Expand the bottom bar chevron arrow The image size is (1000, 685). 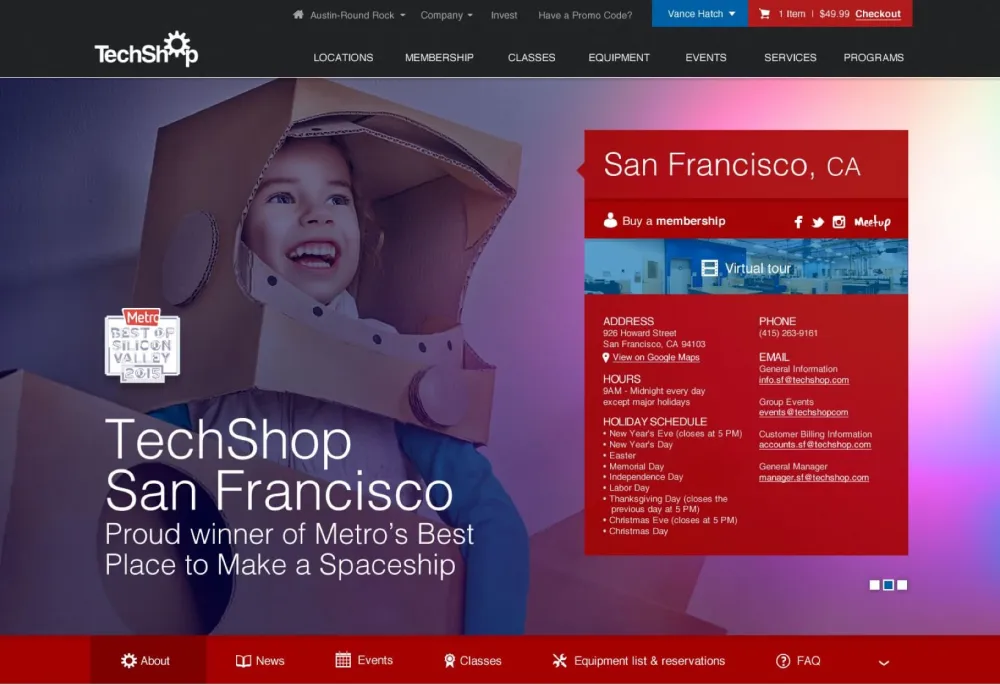click(x=883, y=663)
